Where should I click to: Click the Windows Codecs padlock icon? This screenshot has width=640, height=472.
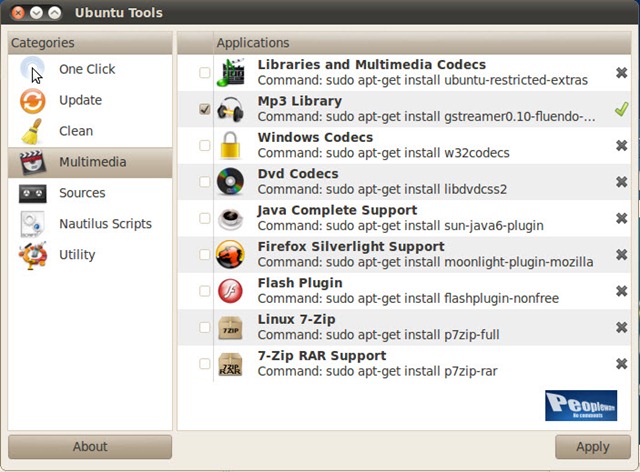pos(230,145)
